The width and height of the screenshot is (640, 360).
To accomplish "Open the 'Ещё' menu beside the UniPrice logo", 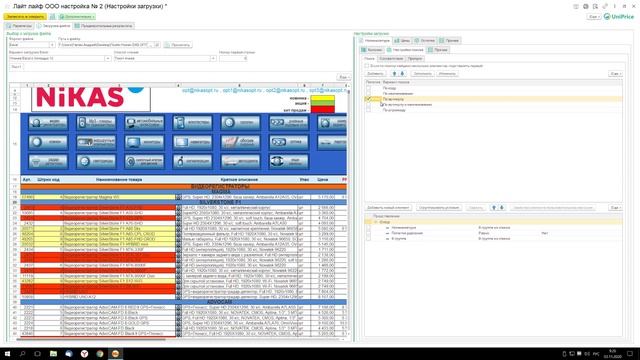I will (594, 17).
